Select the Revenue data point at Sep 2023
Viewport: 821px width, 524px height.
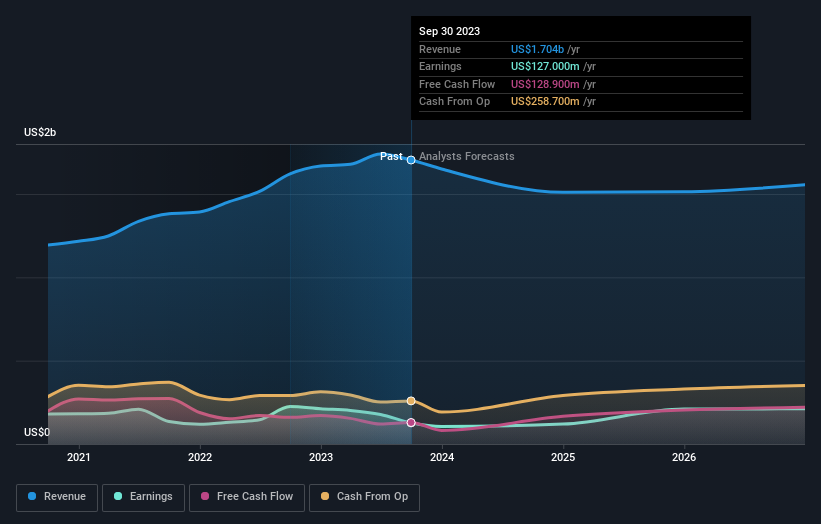[411, 160]
